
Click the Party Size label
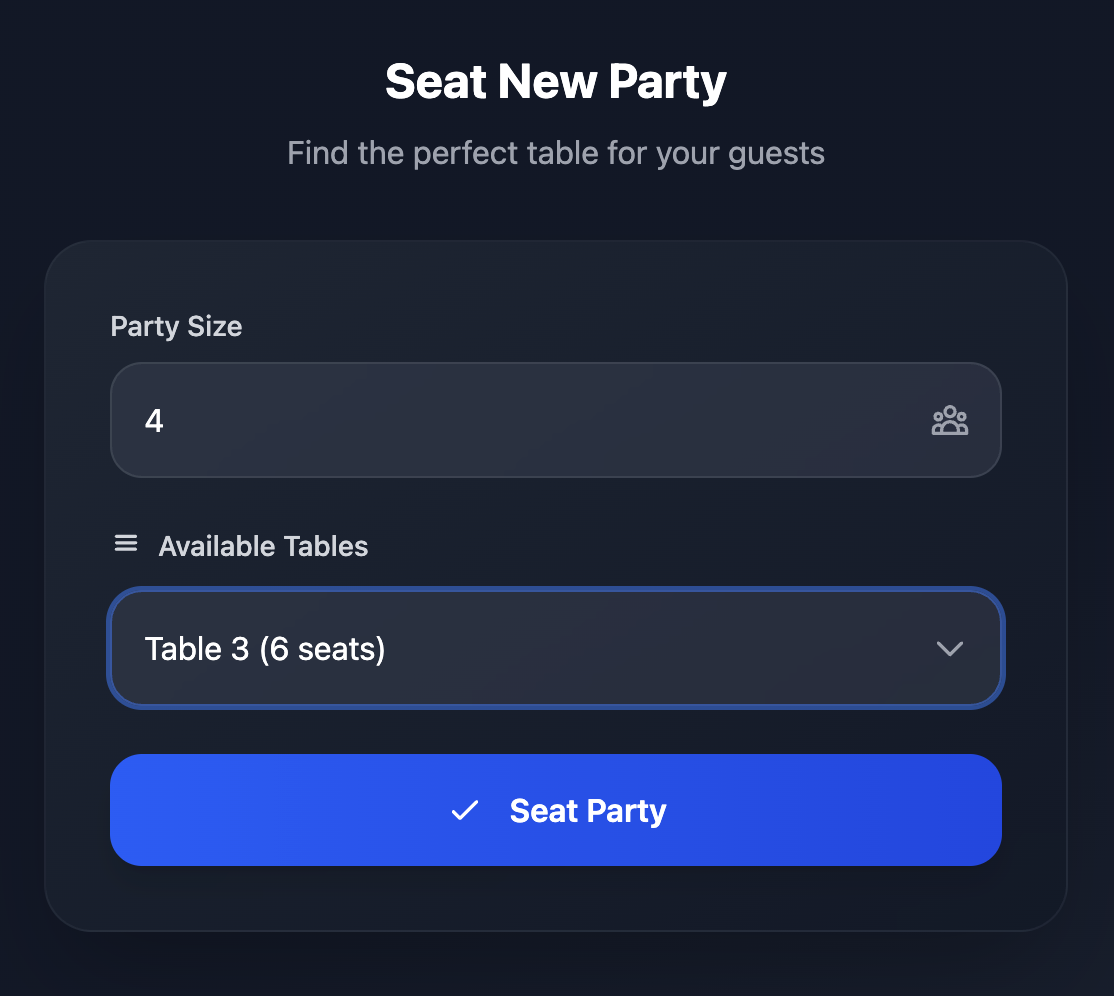point(176,326)
